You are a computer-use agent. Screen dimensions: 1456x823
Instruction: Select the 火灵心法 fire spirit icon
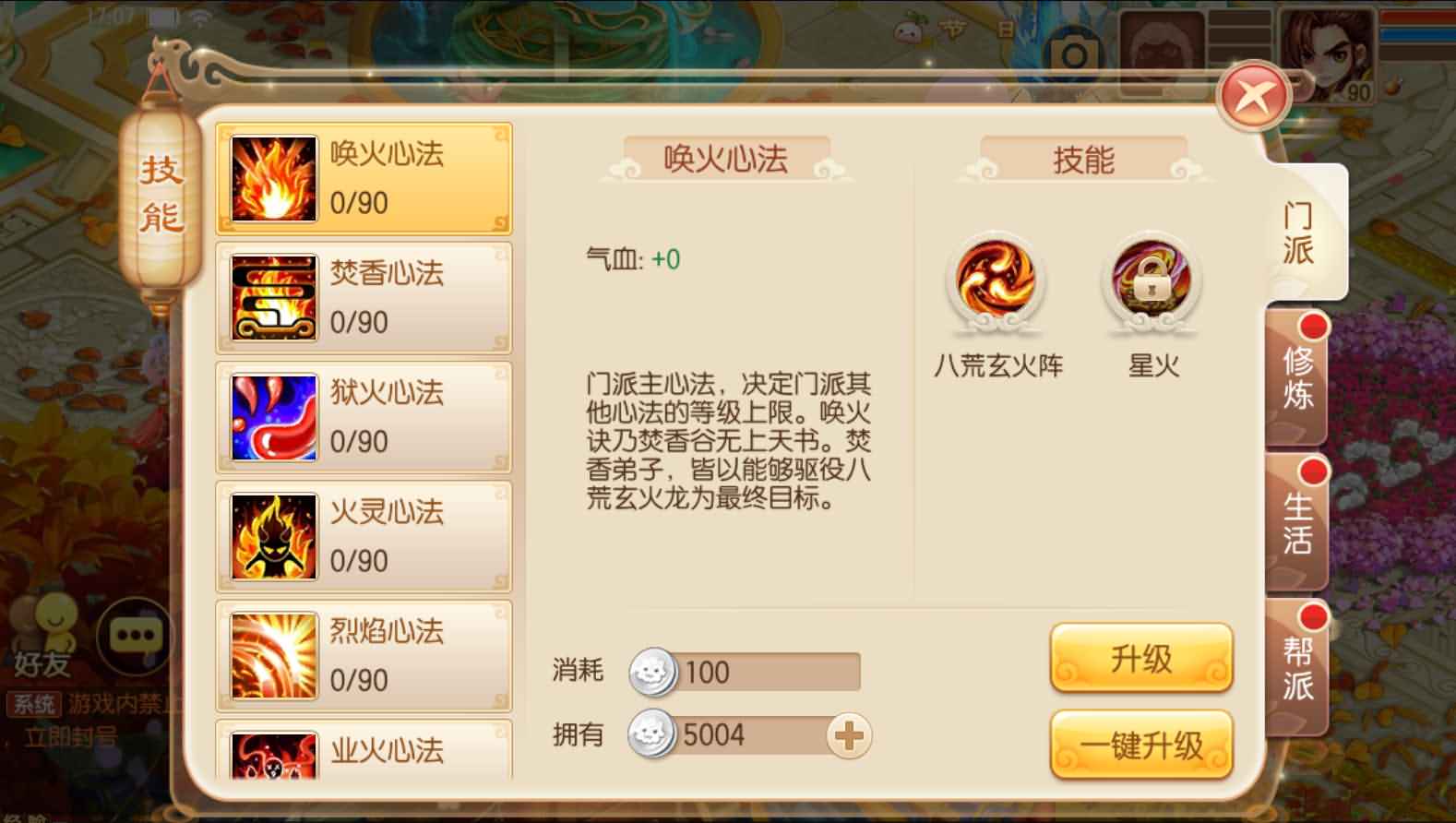(273, 536)
